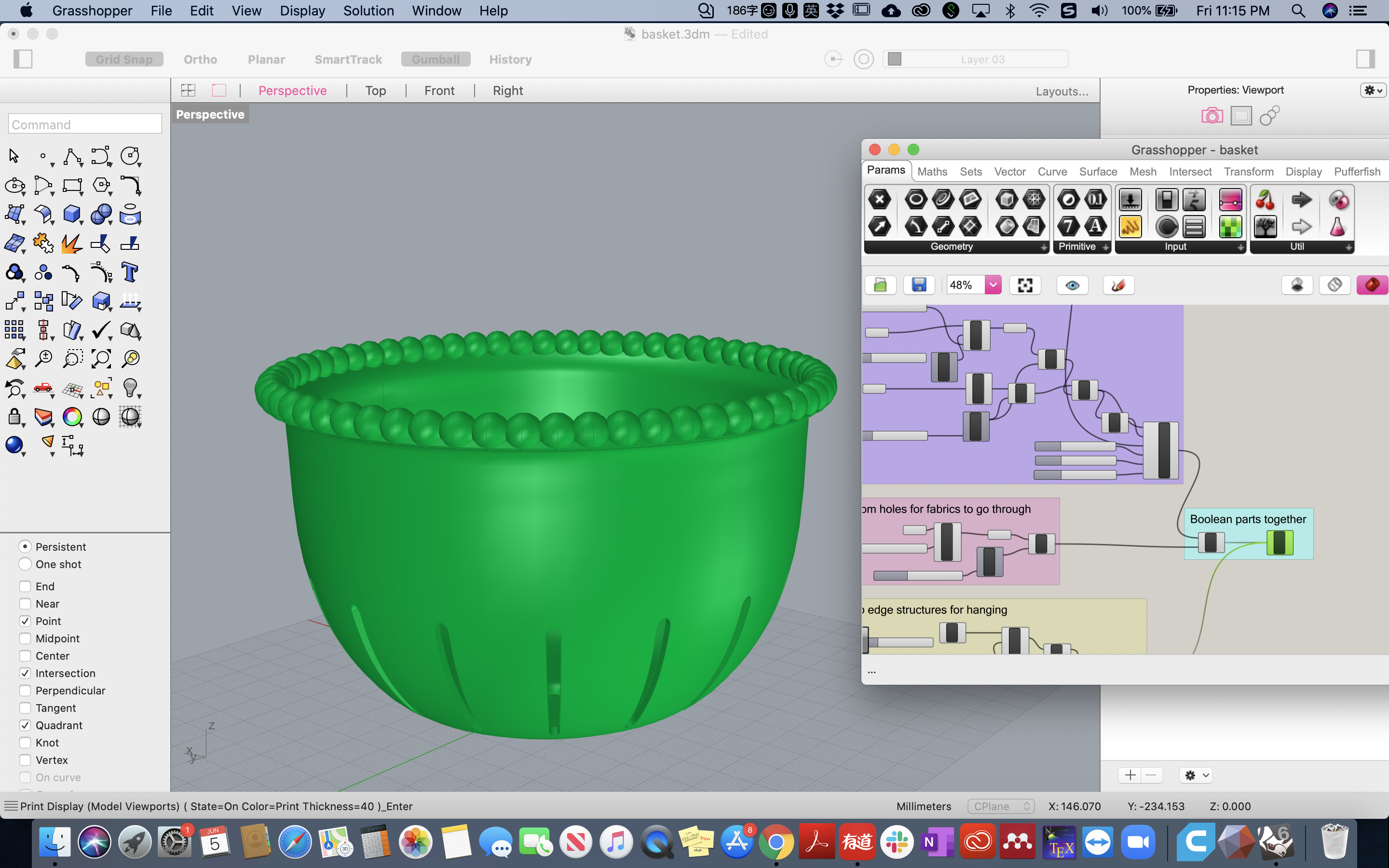Toggle the Grasshopper preview eye icon
1389x868 pixels.
pos(1072,285)
